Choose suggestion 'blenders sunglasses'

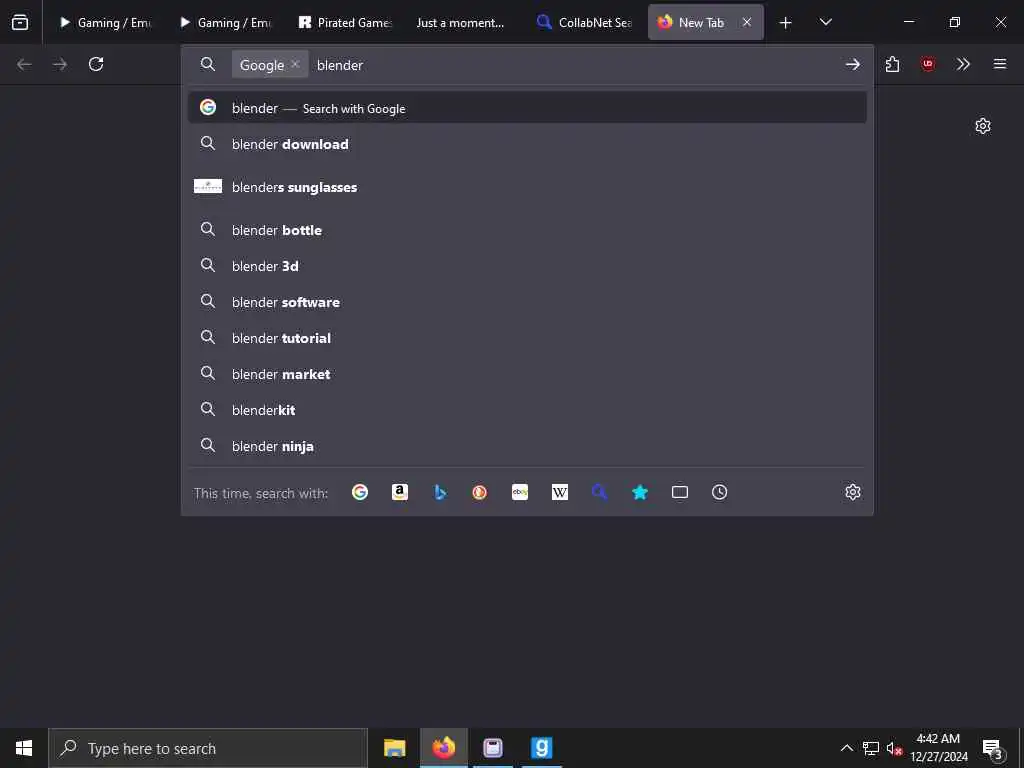click(x=527, y=187)
